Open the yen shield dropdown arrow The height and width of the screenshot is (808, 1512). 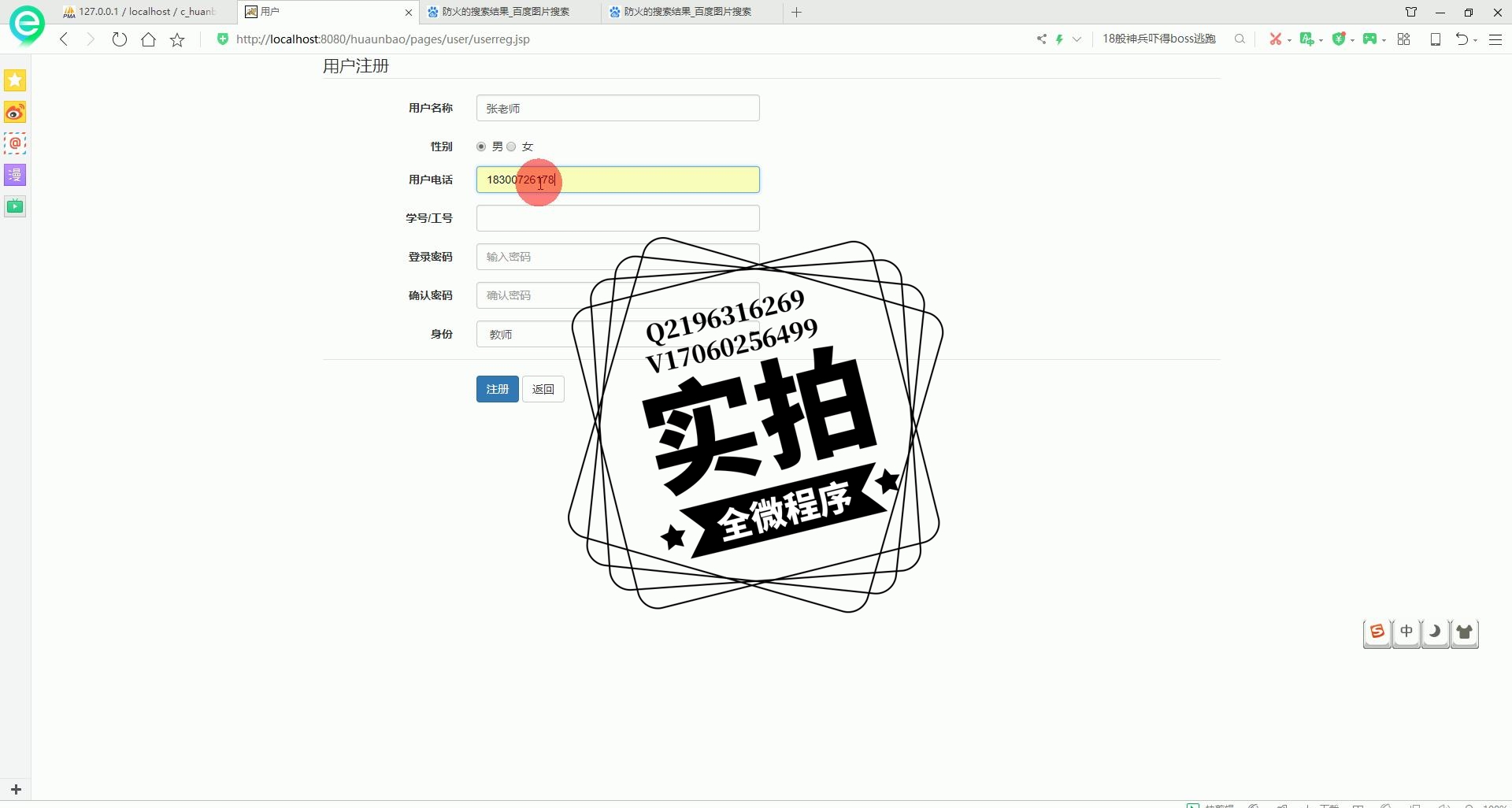[x=1352, y=39]
